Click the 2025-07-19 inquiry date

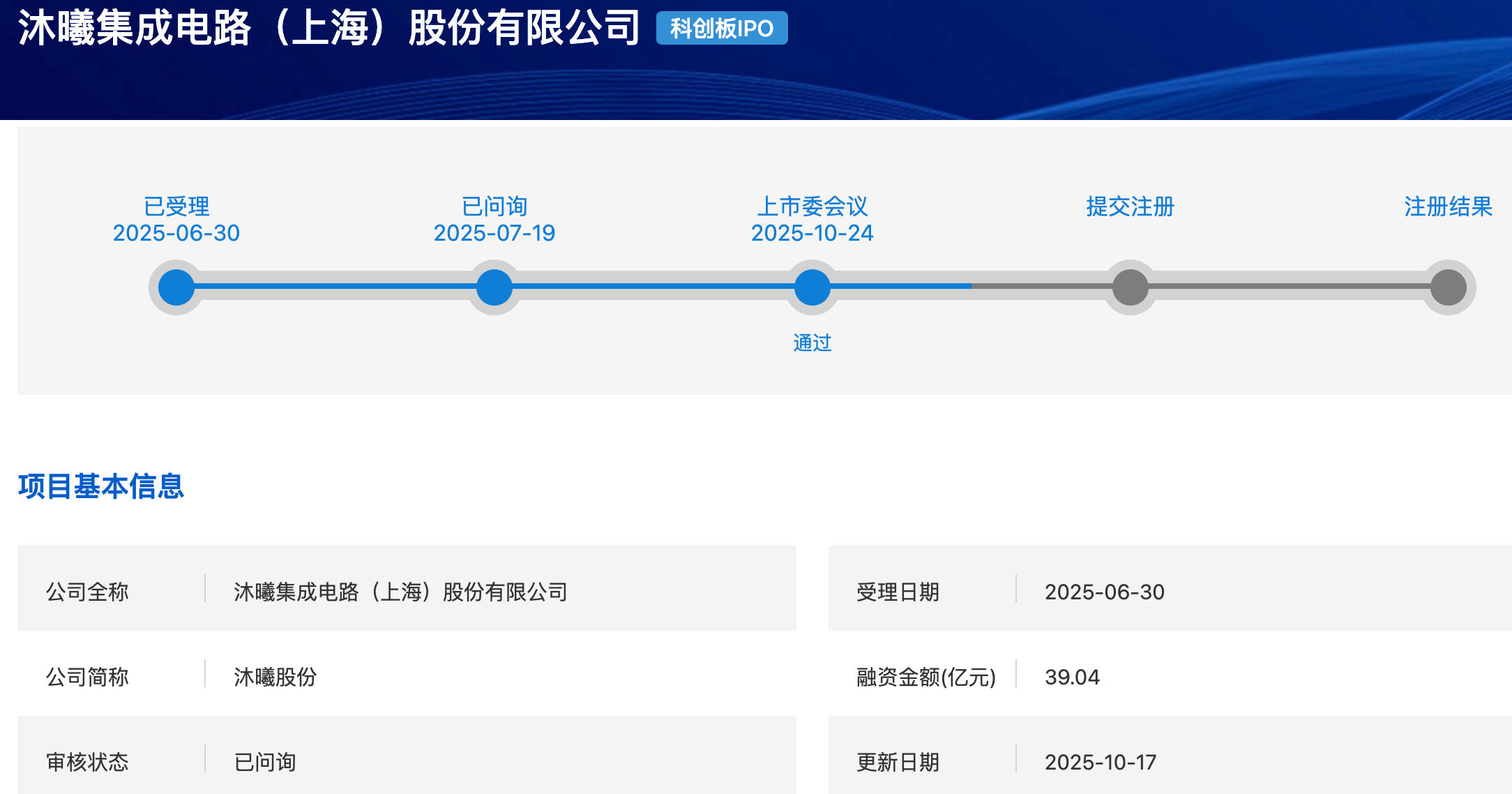click(x=494, y=233)
